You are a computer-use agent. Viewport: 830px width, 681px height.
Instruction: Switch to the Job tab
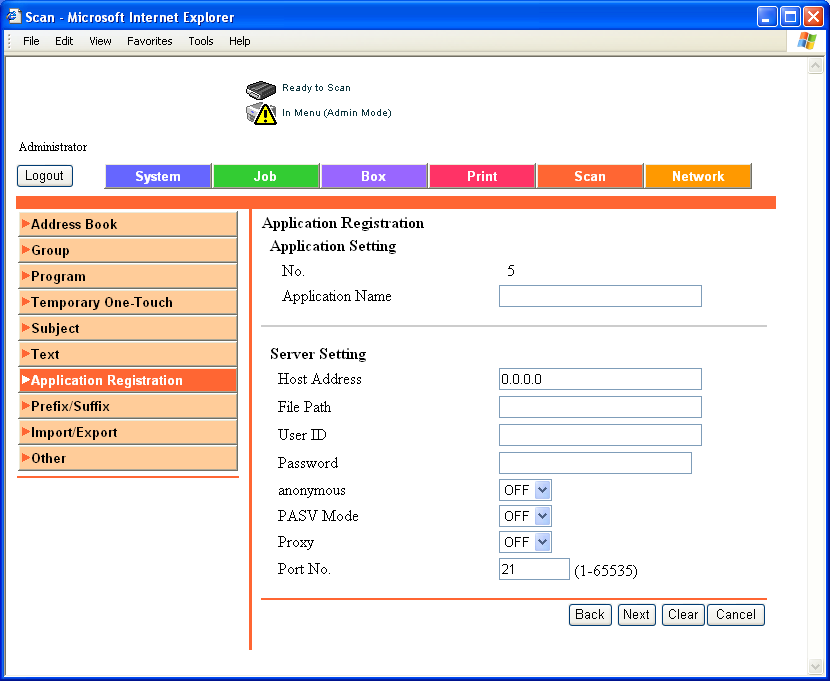[265, 176]
